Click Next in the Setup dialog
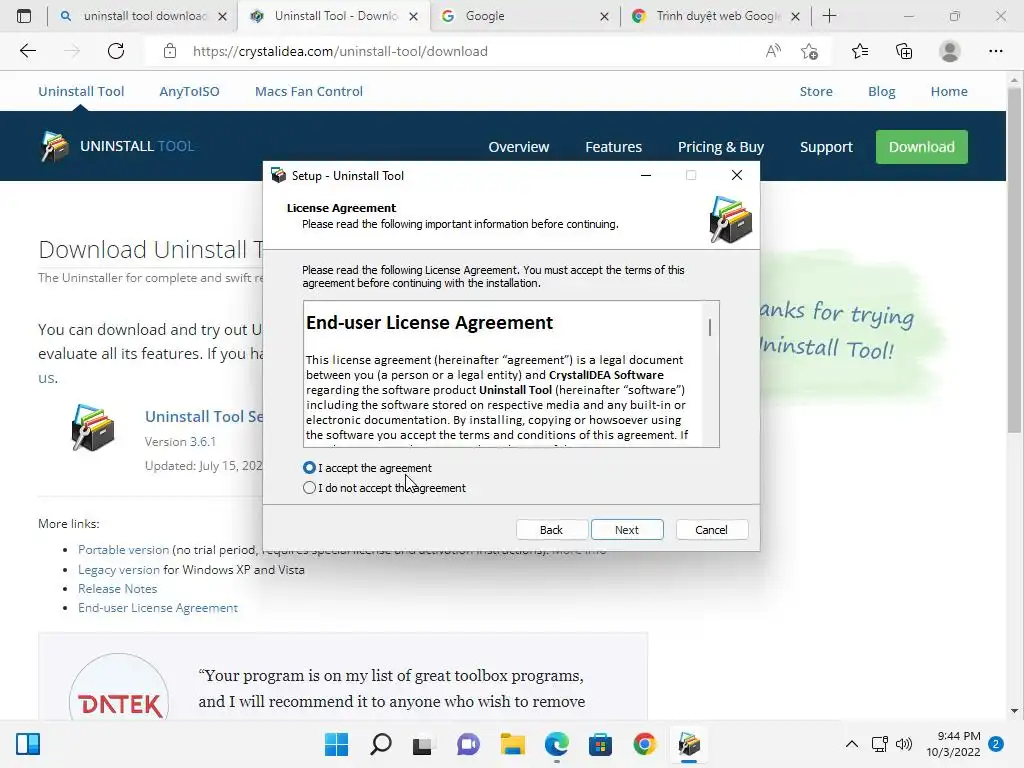Screen dimensions: 1024x768 (627, 530)
